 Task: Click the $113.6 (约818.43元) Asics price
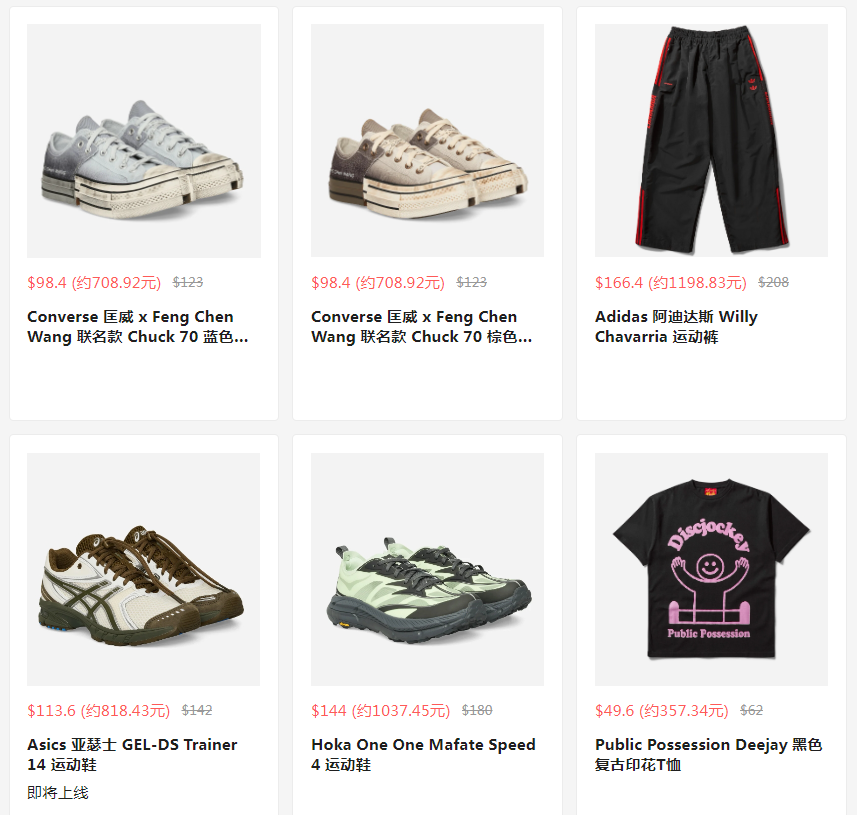pyautogui.click(x=98, y=711)
